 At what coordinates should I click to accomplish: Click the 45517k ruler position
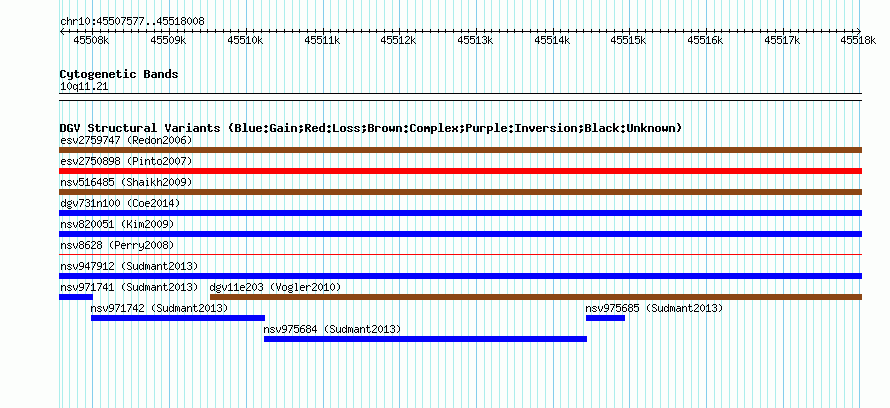click(x=782, y=40)
